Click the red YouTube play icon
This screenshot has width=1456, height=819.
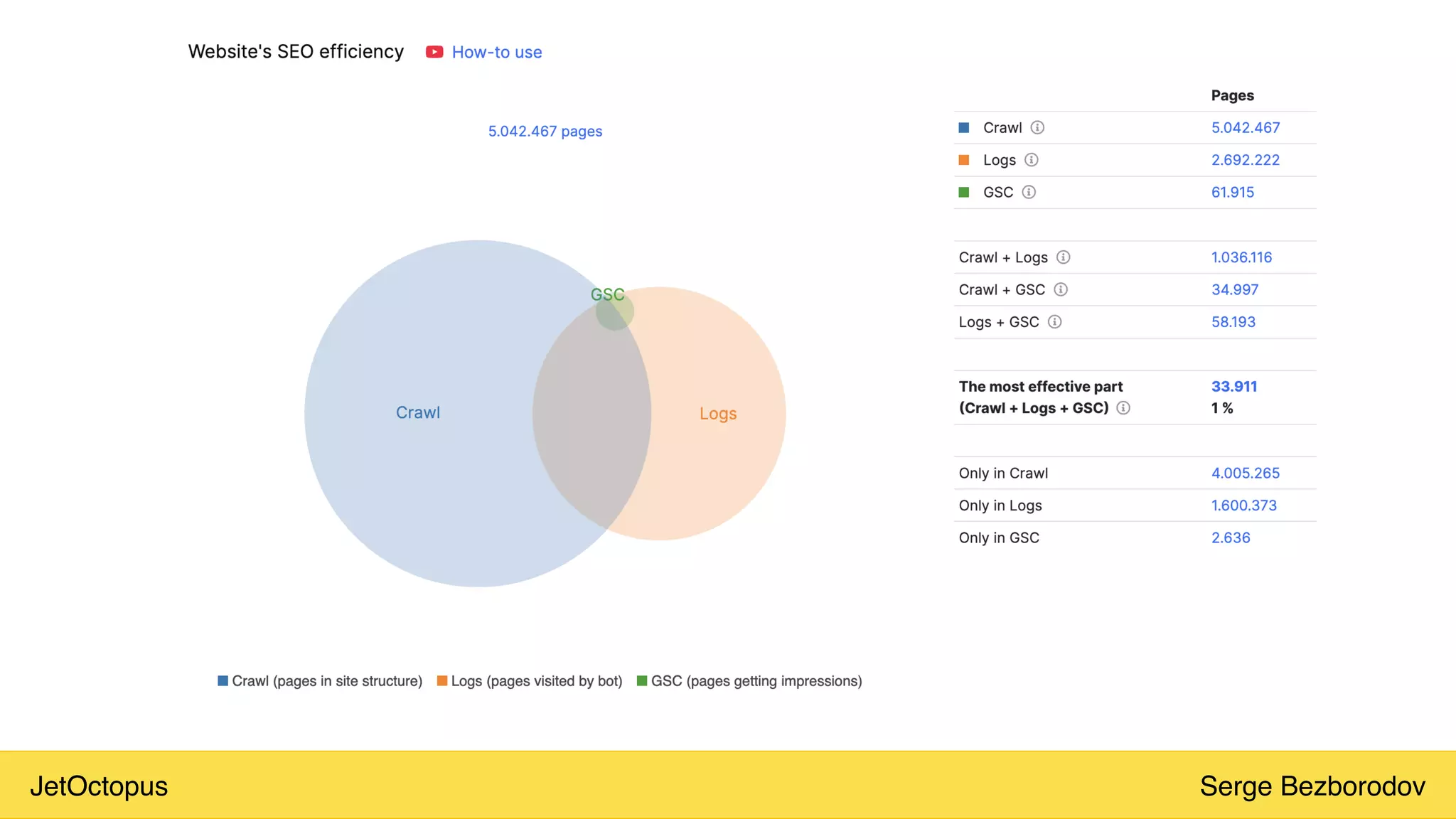pyautogui.click(x=434, y=52)
